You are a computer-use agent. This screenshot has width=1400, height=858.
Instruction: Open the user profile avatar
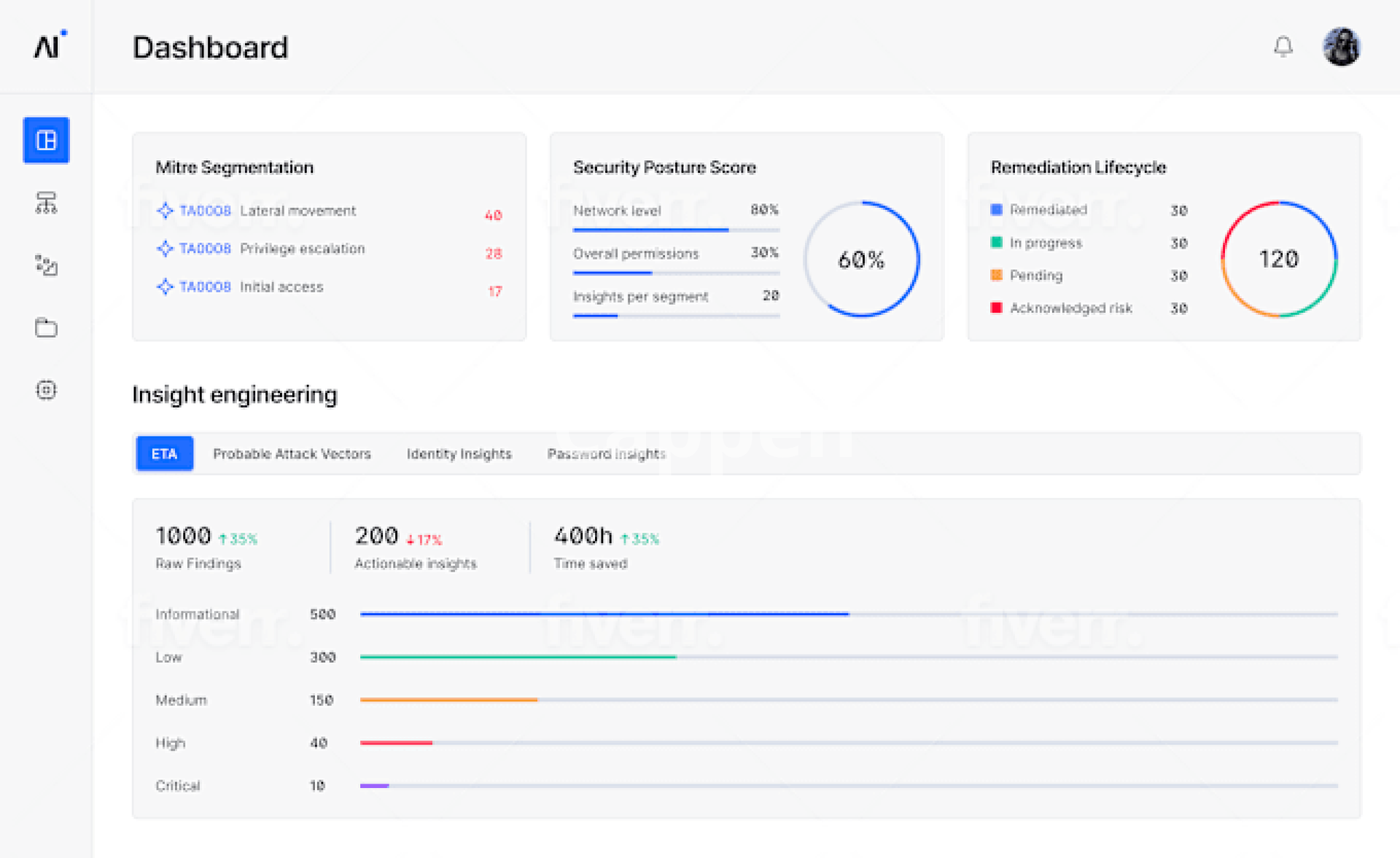pos(1341,47)
